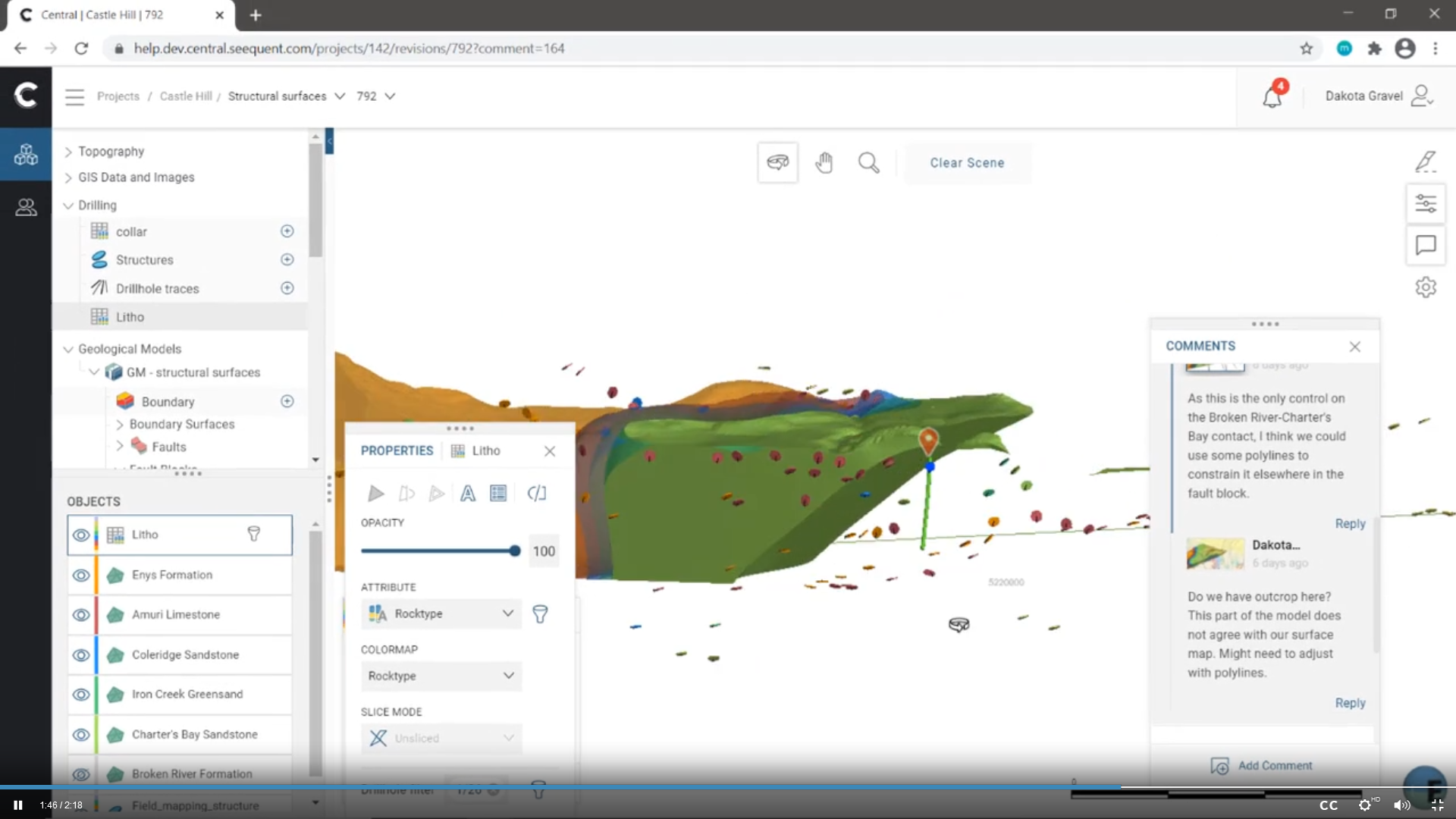
Task: Click the flip icon in Properties toolbar
Action: pyautogui.click(x=537, y=494)
